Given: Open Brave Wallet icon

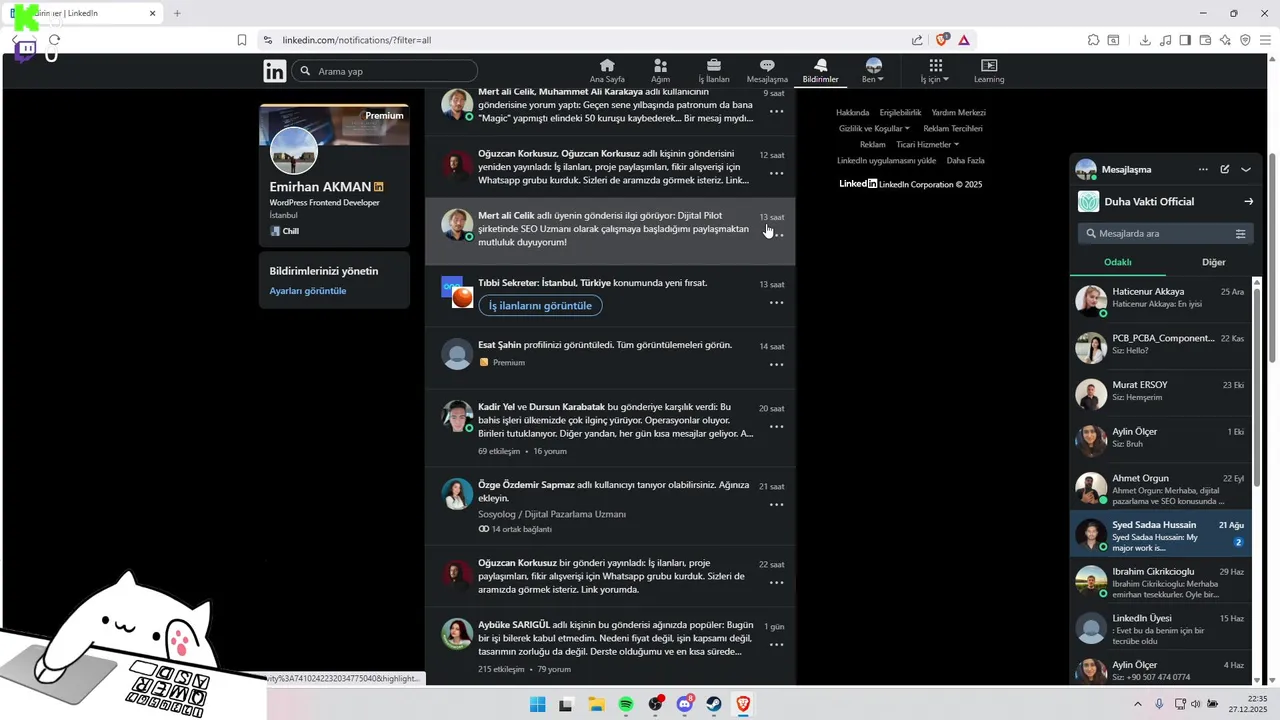Looking at the screenshot, I should click(1205, 40).
